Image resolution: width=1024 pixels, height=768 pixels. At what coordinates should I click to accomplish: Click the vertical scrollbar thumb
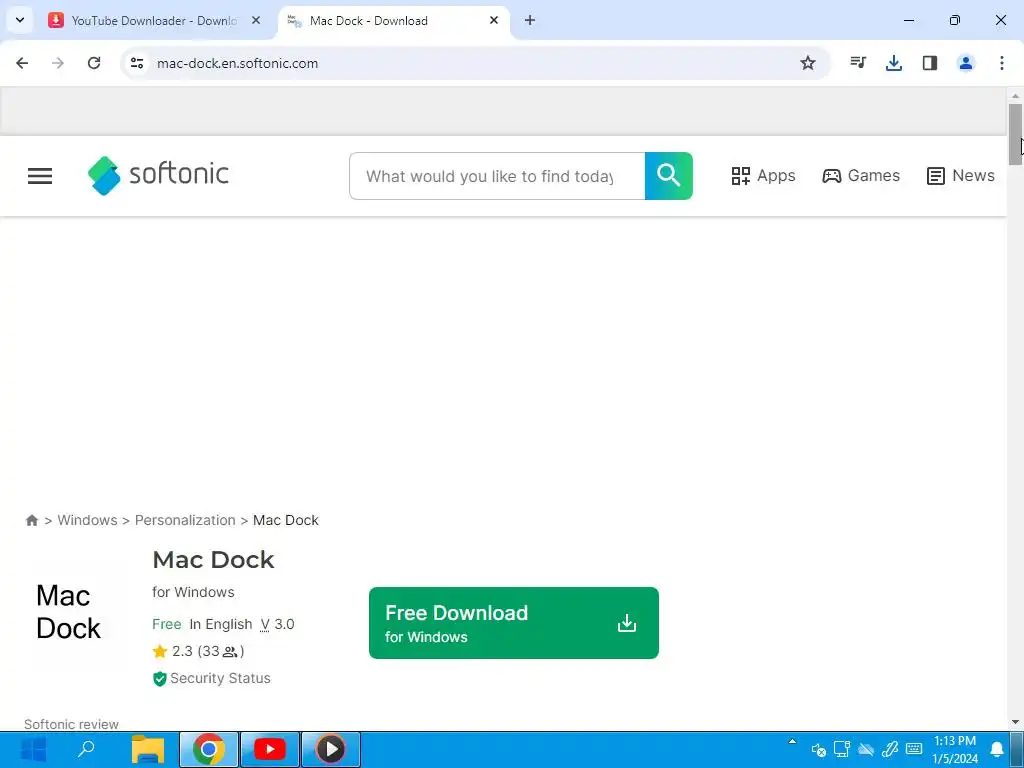(x=1015, y=134)
